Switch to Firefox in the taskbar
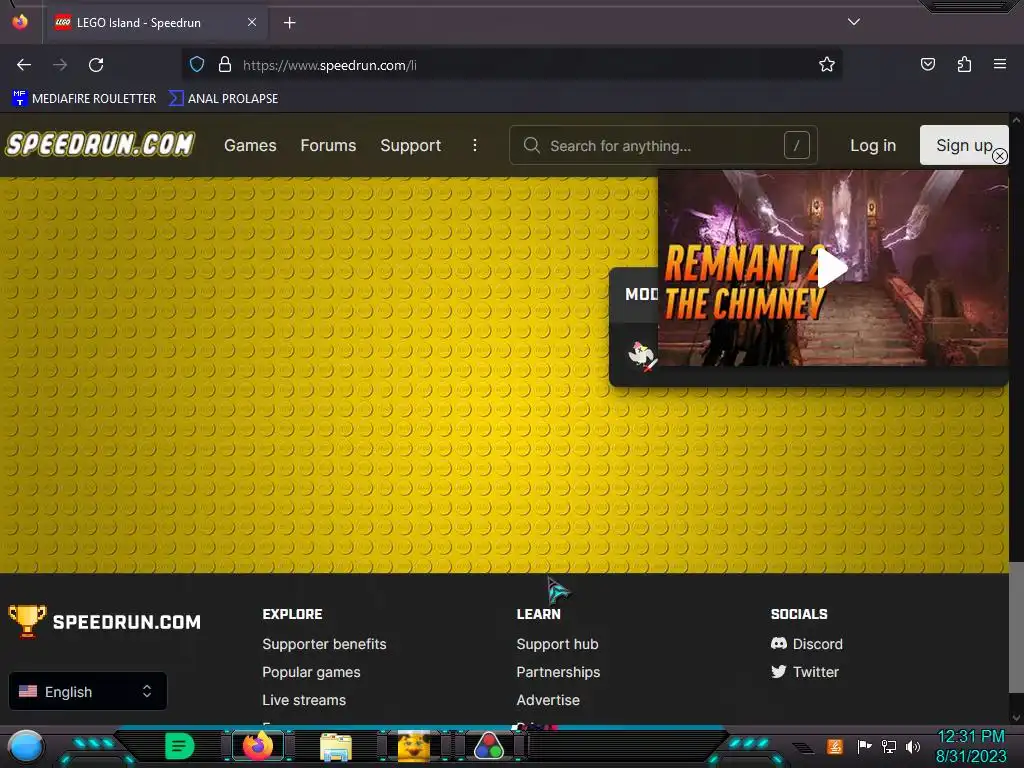Screen dimensions: 1024x768 coord(258,746)
